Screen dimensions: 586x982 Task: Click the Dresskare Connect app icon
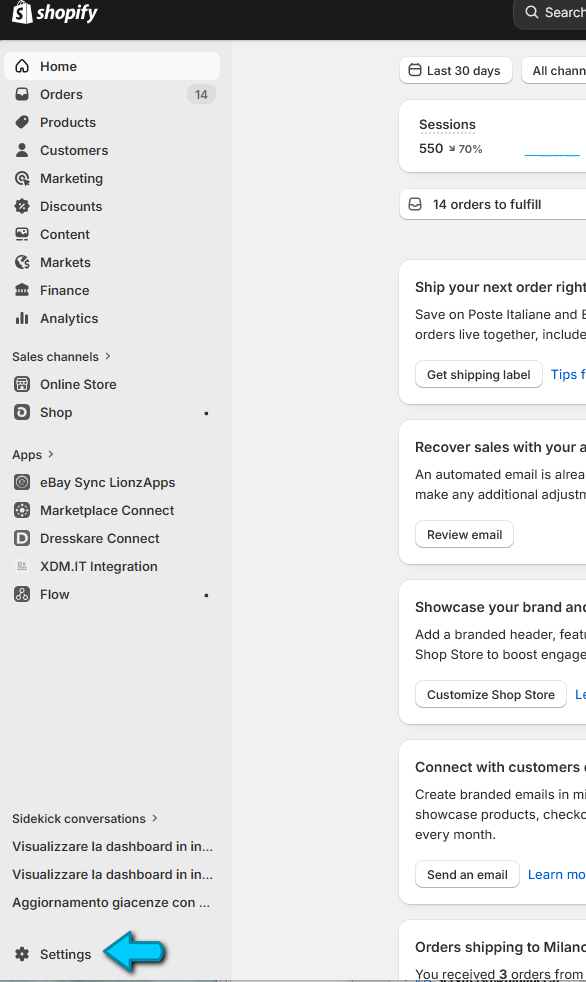click(22, 538)
